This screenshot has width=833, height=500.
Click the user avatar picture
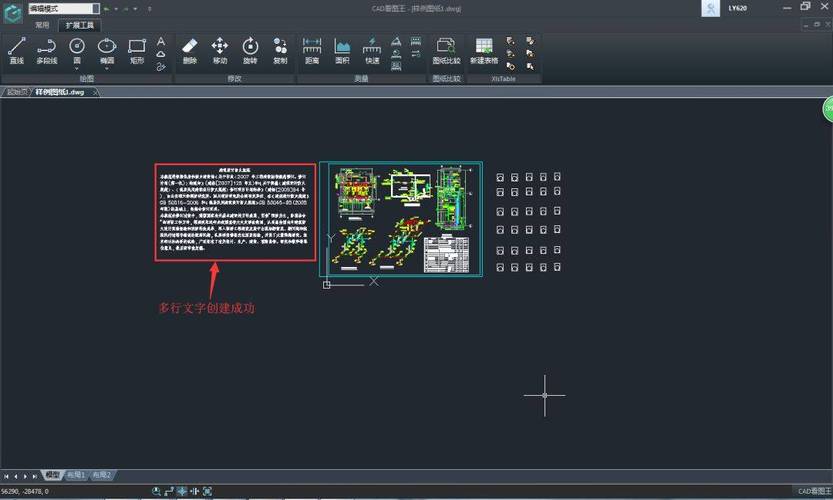[x=709, y=8]
